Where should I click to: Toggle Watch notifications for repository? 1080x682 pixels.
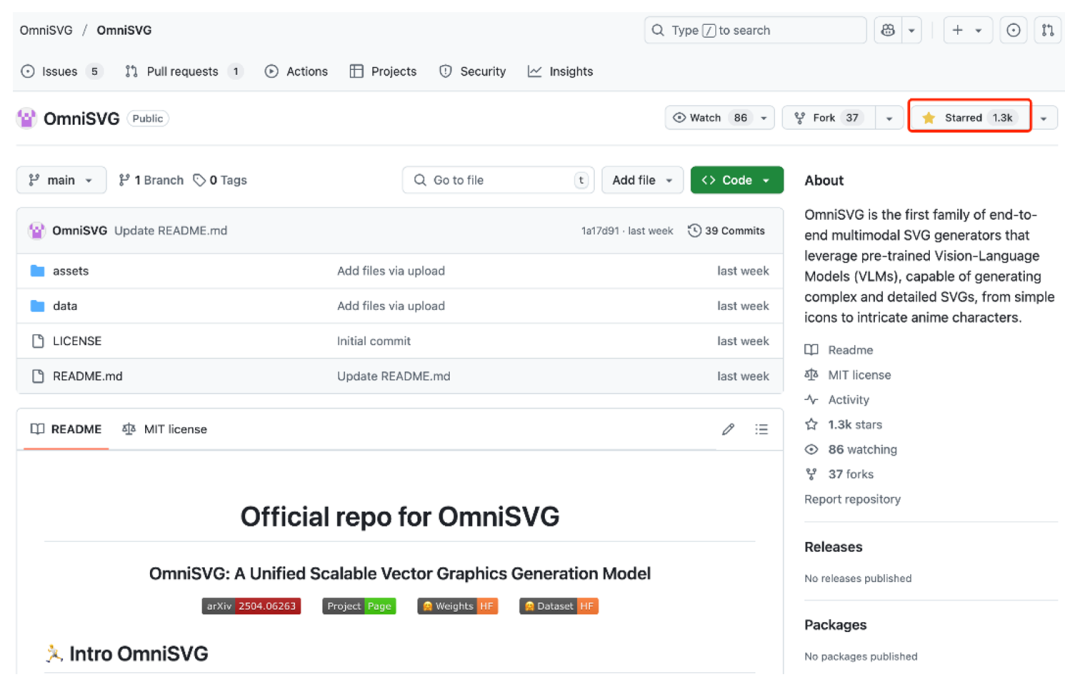(x=709, y=118)
